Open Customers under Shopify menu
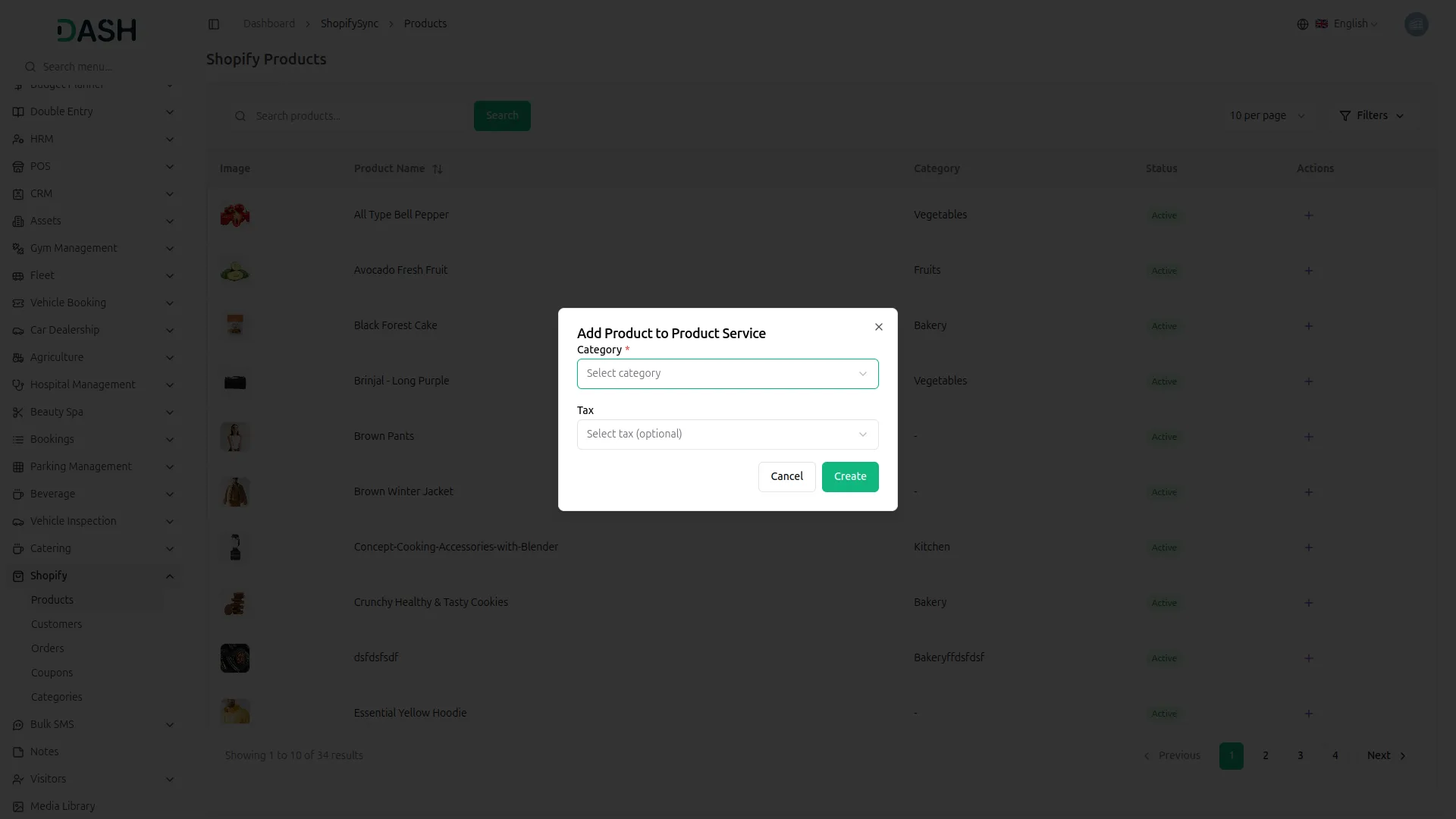The image size is (1456, 819). (57, 624)
